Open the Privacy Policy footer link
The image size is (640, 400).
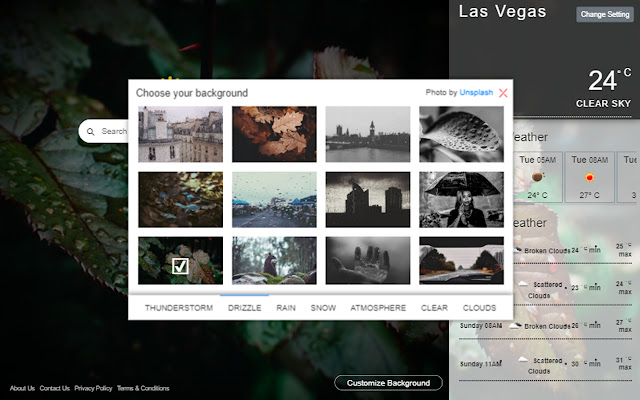click(x=93, y=388)
